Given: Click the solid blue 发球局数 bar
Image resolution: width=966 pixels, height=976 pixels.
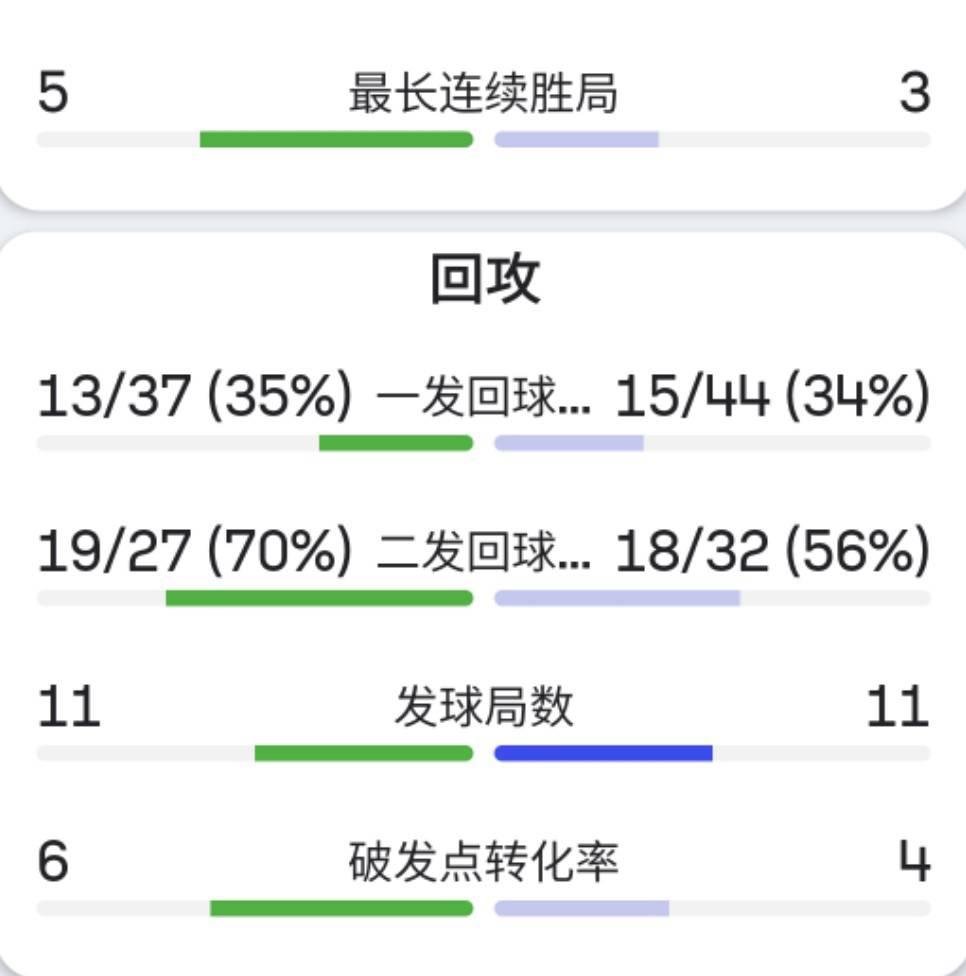Looking at the screenshot, I should point(603,753).
